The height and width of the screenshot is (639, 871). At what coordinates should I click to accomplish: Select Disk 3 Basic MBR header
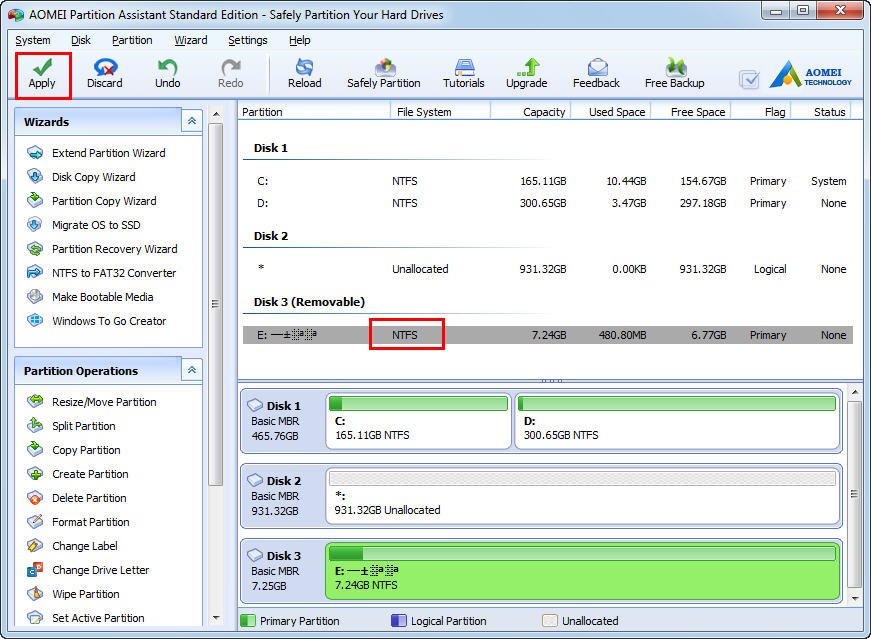(x=283, y=571)
